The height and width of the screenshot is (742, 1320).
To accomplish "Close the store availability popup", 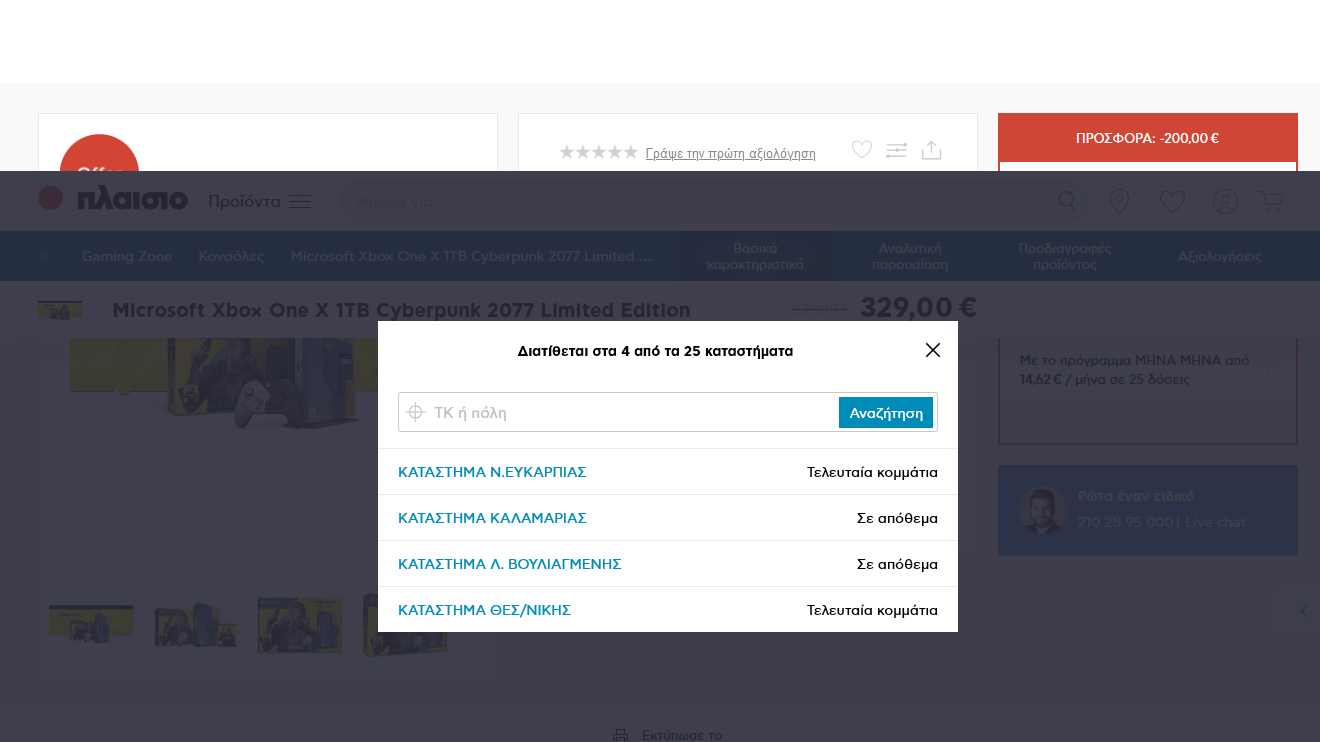I will (933, 350).
